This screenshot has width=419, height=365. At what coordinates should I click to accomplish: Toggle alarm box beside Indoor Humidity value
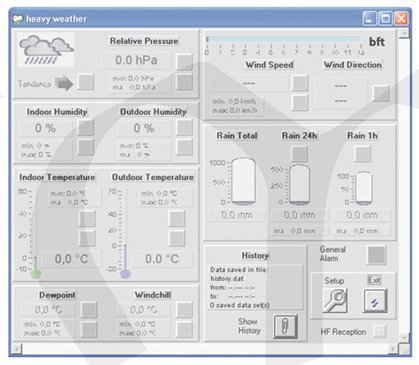pos(86,128)
